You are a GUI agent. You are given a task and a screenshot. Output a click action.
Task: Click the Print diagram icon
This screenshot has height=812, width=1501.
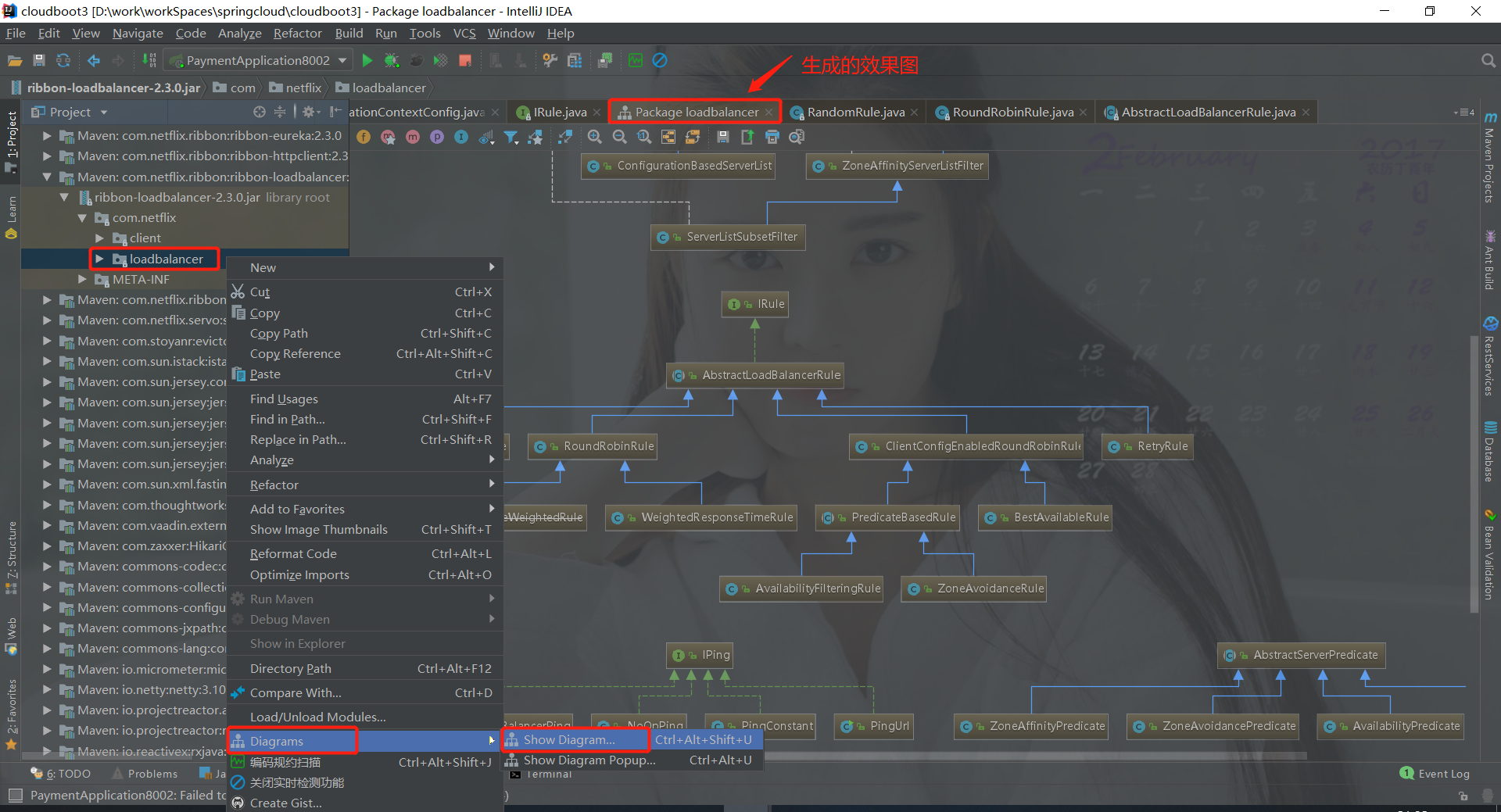coord(772,137)
